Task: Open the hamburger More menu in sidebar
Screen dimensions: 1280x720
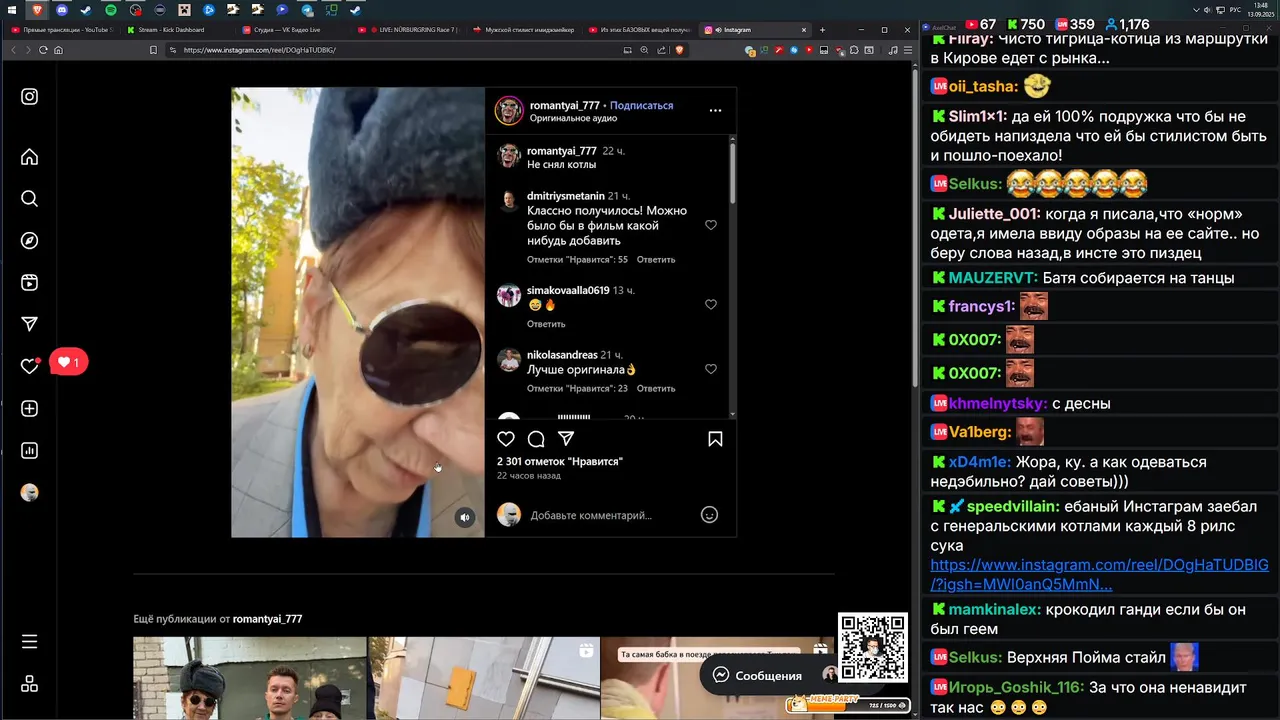Action: tap(29, 642)
